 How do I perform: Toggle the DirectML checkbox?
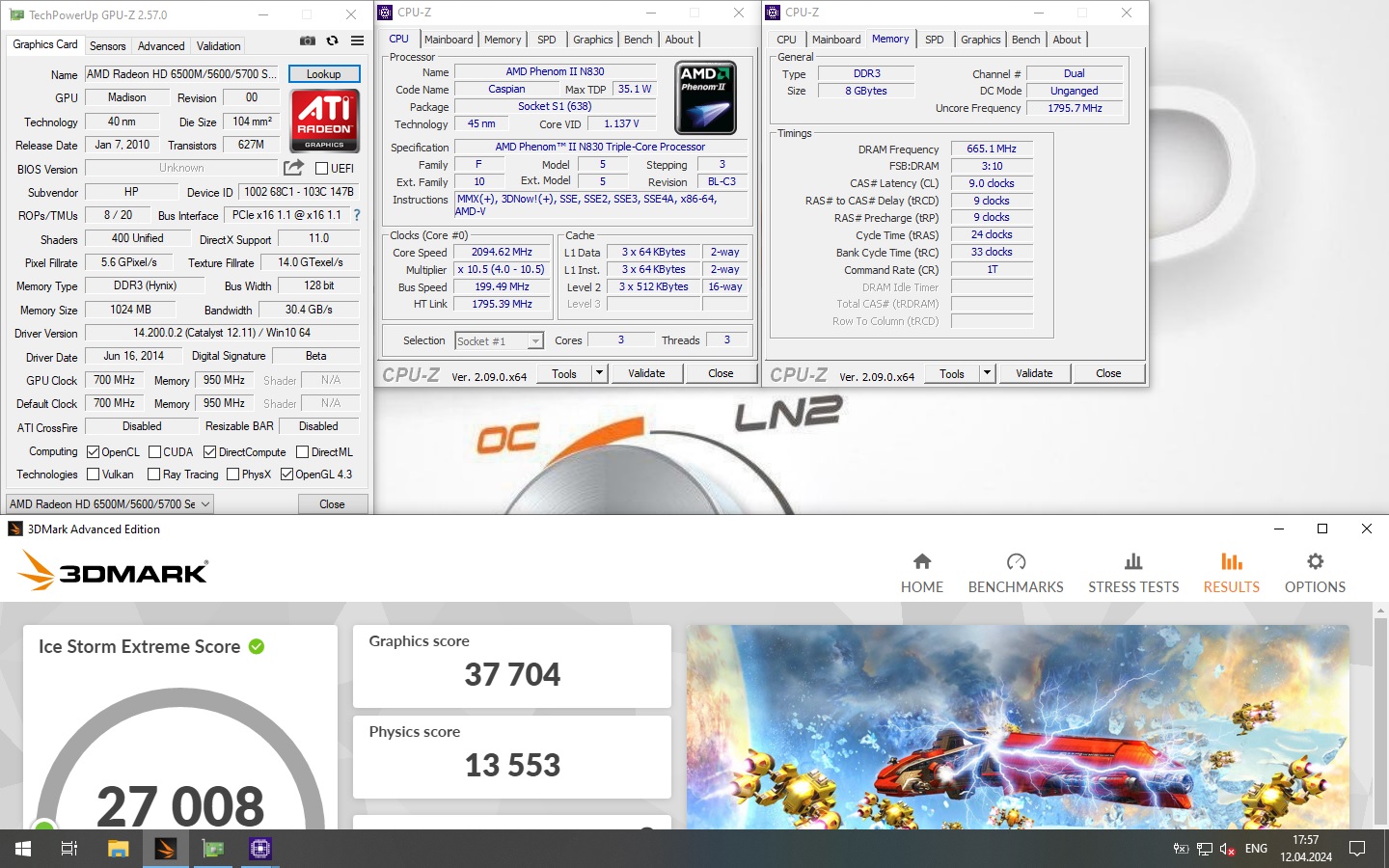pos(302,451)
